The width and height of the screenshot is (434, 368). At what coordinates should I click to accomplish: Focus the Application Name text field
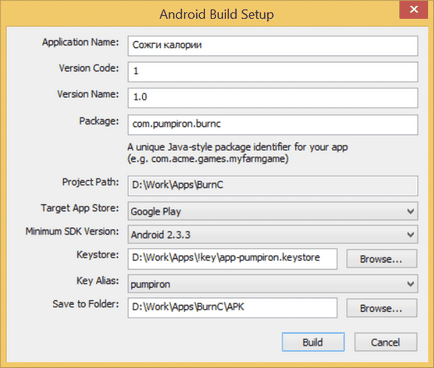click(x=272, y=46)
